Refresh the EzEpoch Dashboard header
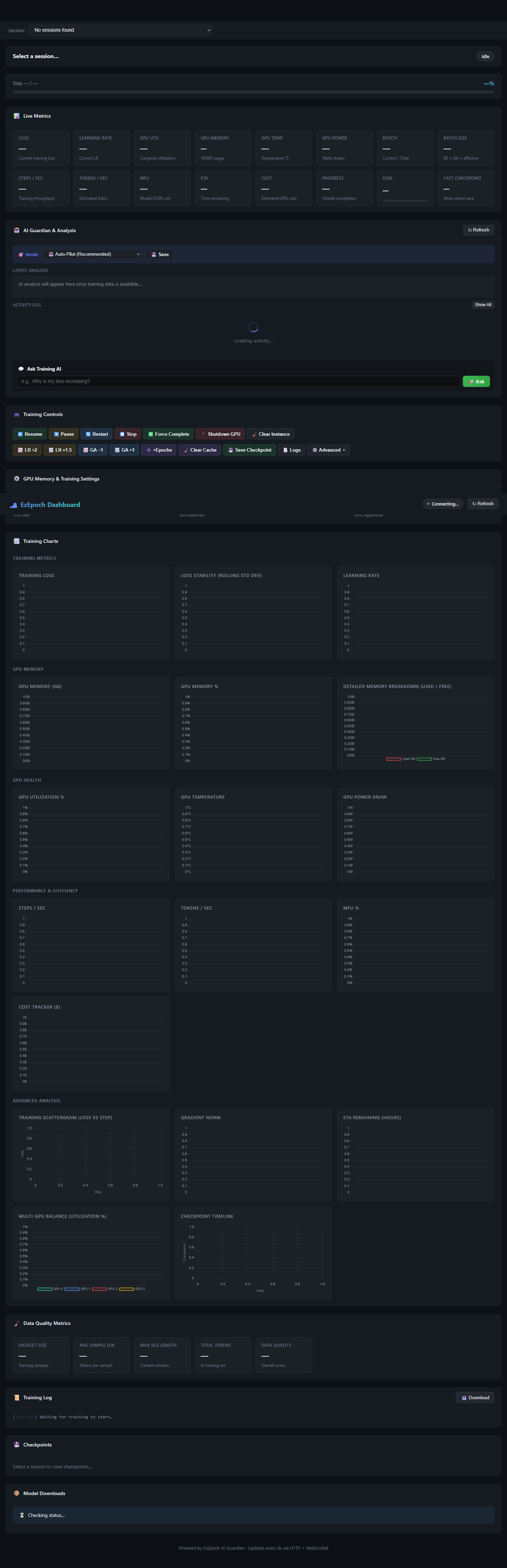 click(x=483, y=503)
